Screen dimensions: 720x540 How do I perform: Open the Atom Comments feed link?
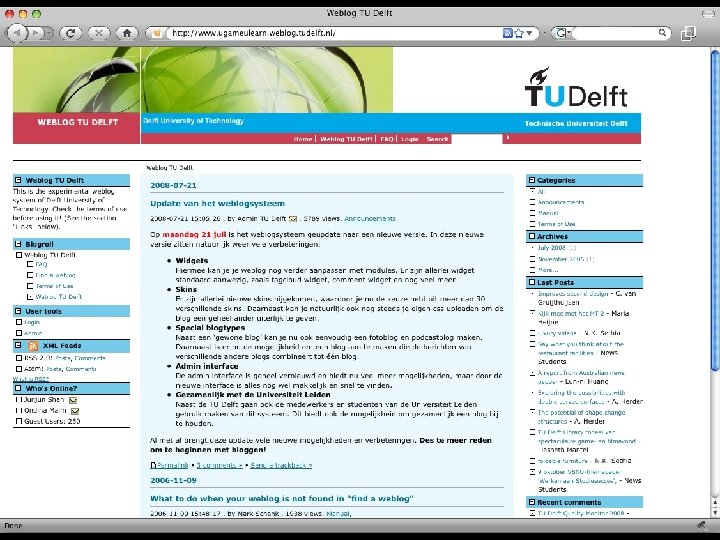click(81, 369)
